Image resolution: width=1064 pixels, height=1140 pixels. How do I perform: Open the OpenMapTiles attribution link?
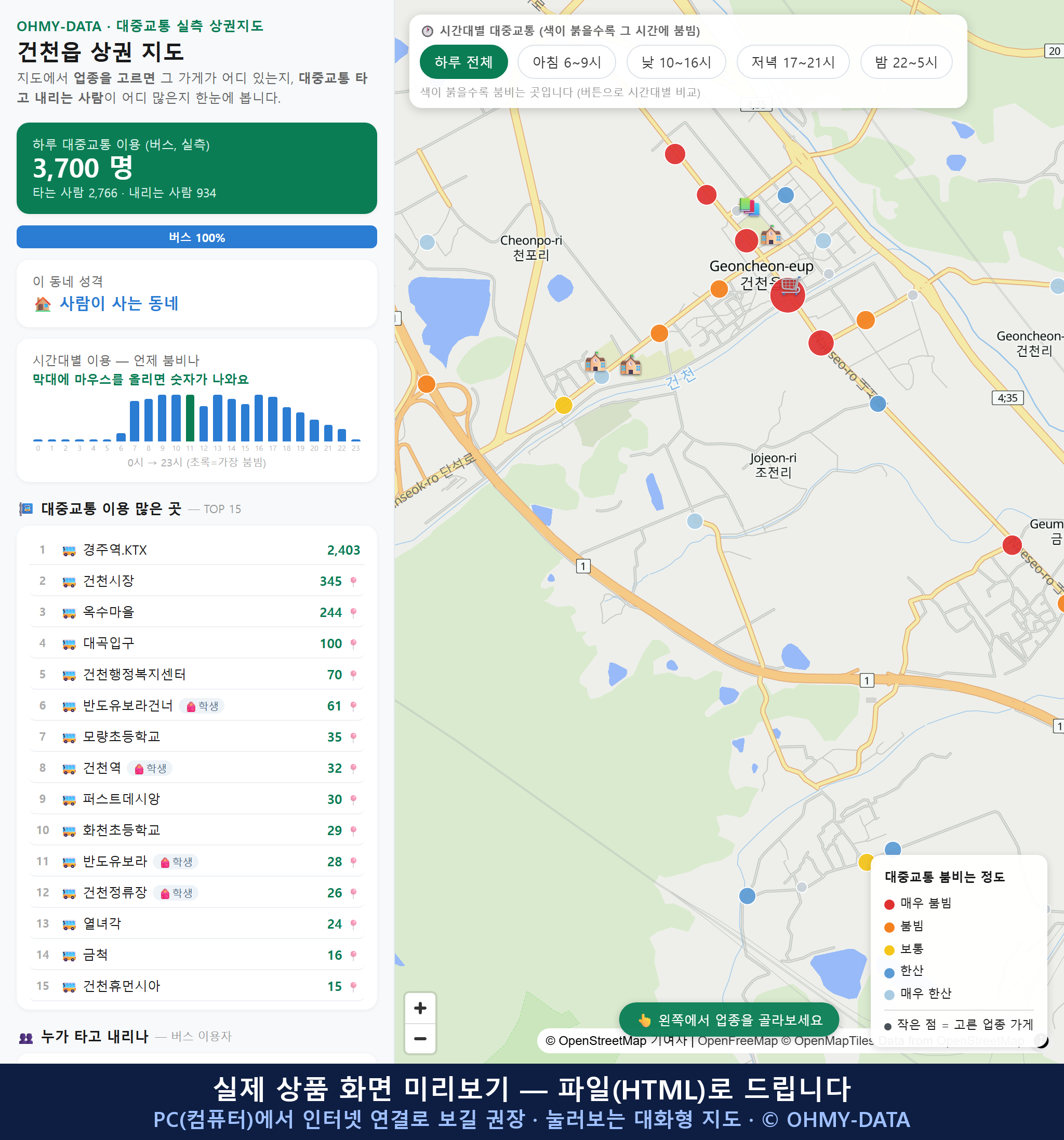(828, 1040)
